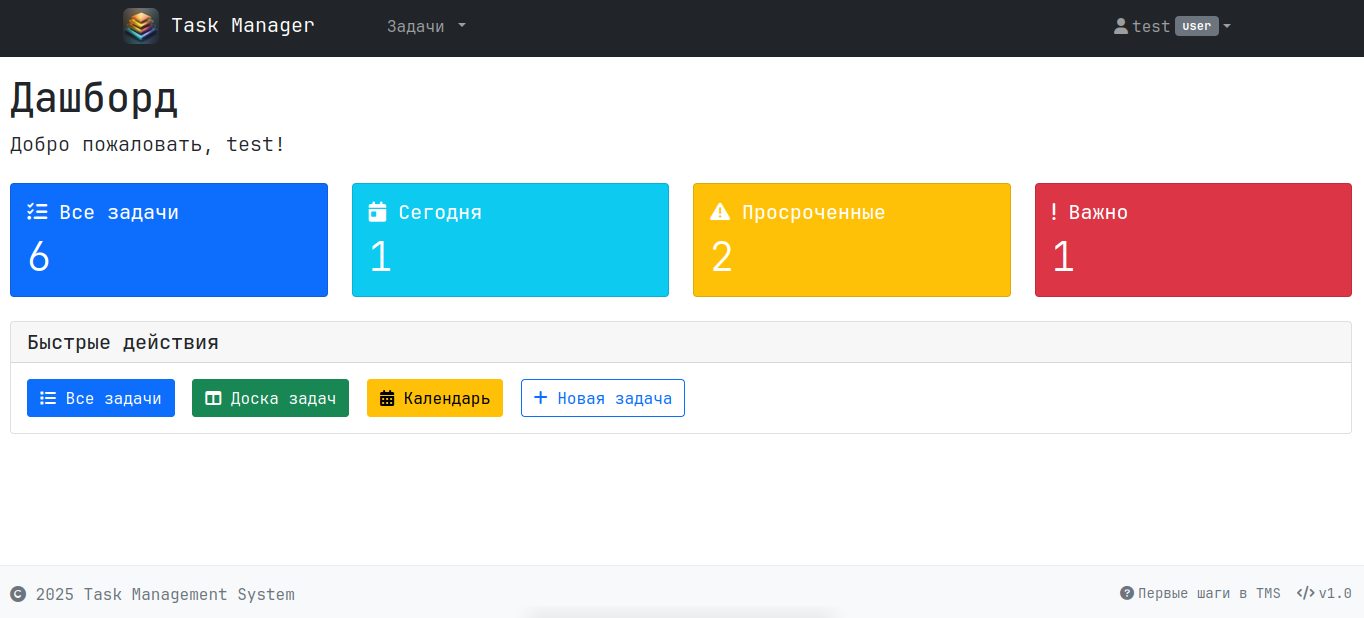Open the "Доска задач" board
This screenshot has width=1364, height=618.
click(270, 398)
